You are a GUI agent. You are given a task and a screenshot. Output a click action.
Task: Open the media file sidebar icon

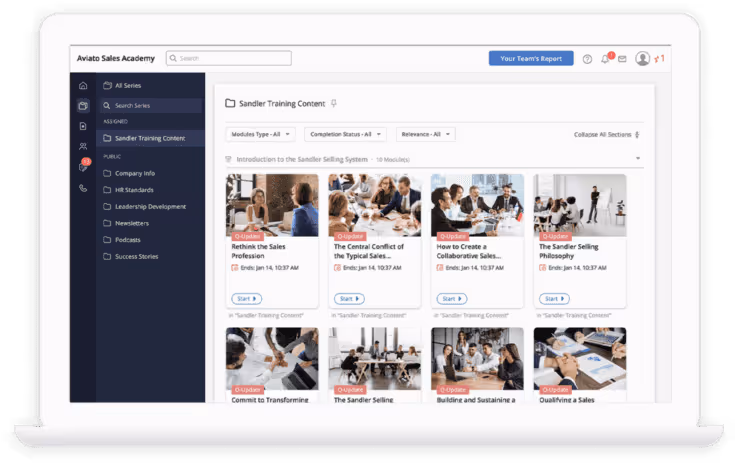coord(83,126)
